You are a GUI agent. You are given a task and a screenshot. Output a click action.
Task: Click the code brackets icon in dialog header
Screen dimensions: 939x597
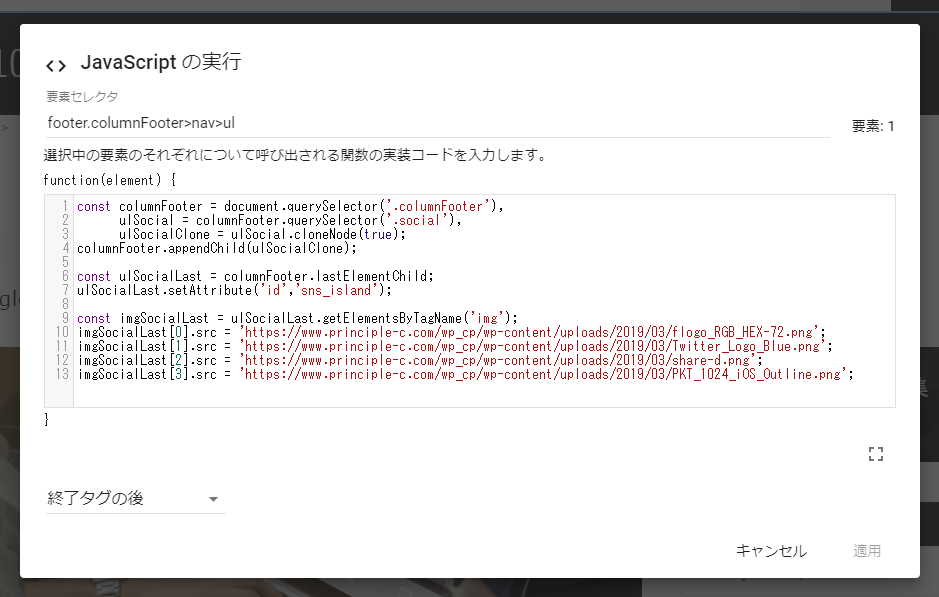56,65
